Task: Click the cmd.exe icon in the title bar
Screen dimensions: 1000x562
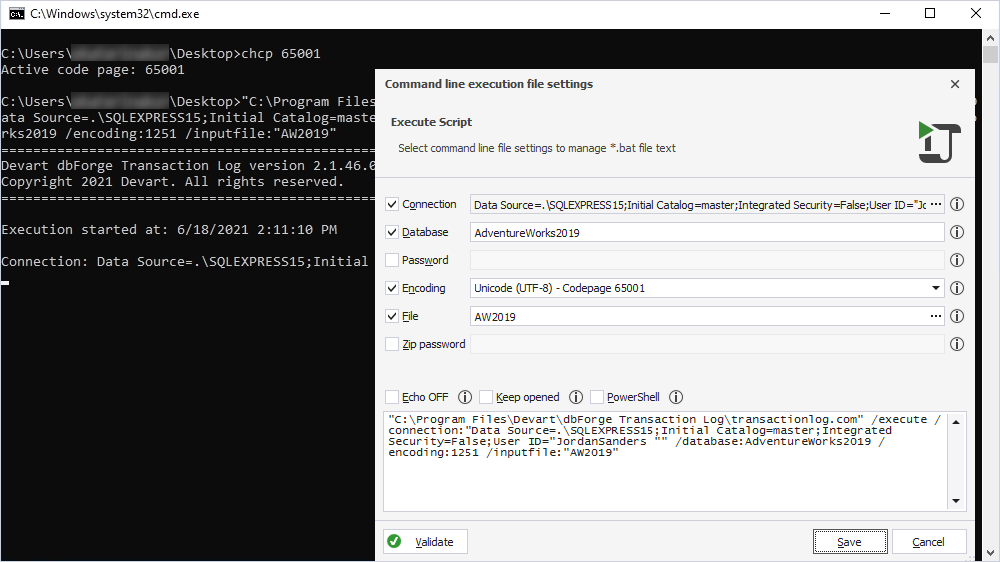Action: click(x=17, y=13)
